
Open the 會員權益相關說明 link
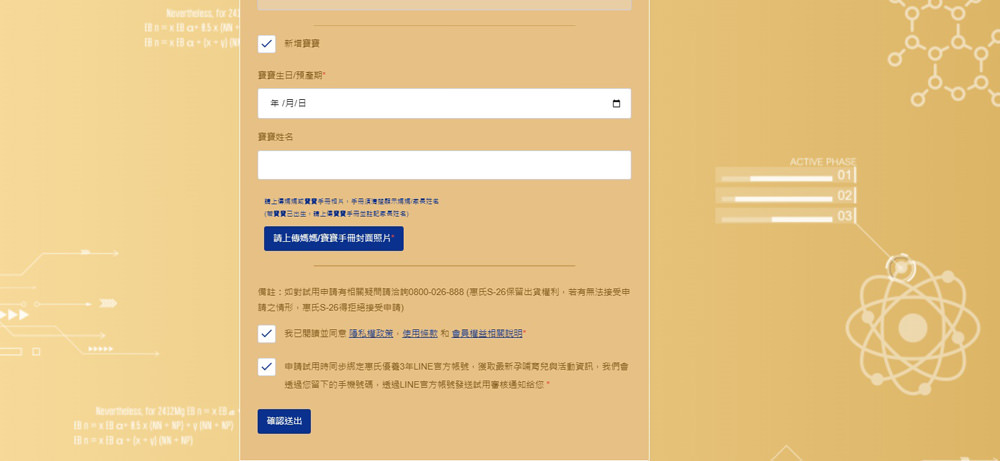[x=487, y=333]
